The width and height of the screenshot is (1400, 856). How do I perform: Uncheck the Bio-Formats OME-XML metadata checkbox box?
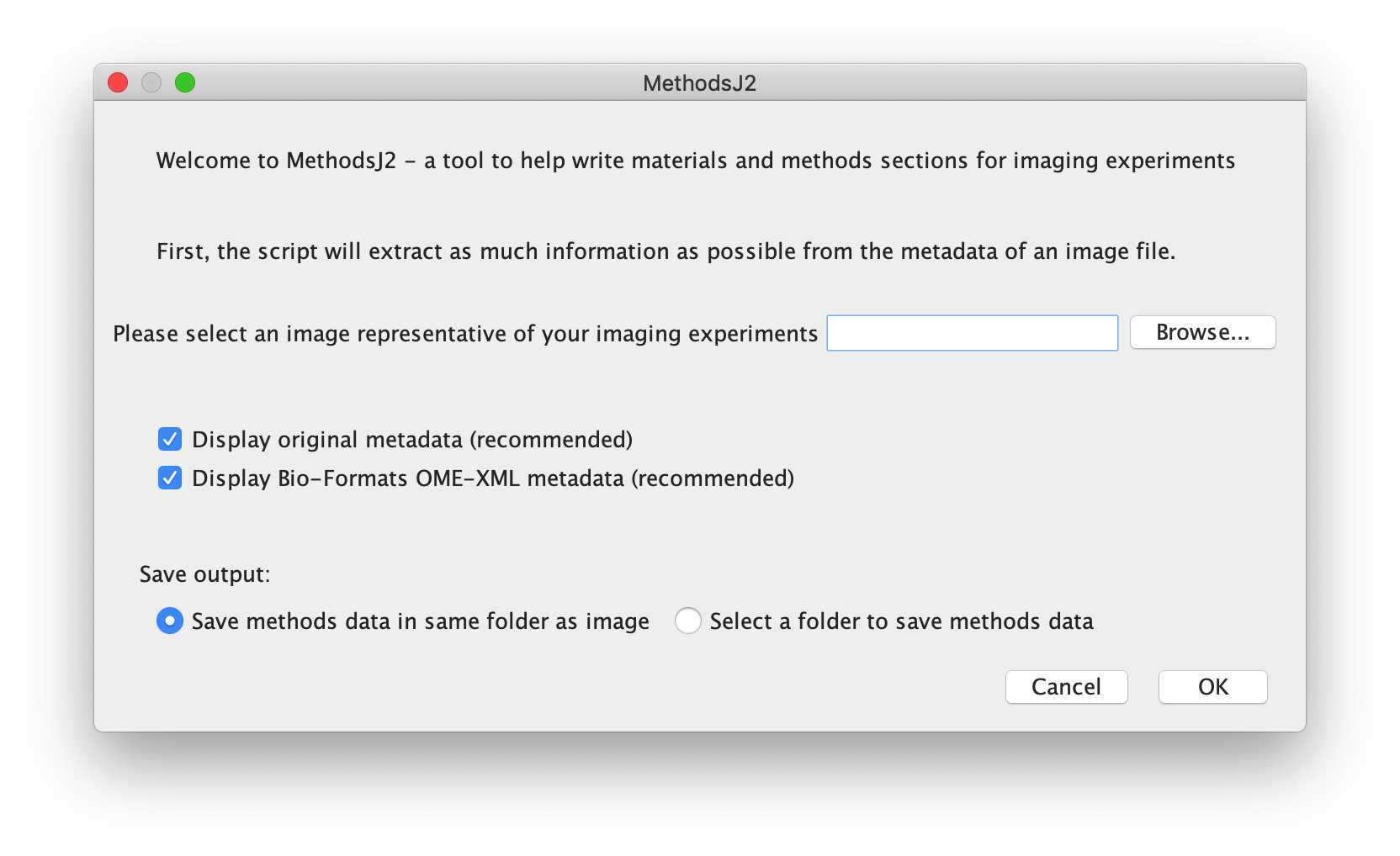pyautogui.click(x=170, y=478)
